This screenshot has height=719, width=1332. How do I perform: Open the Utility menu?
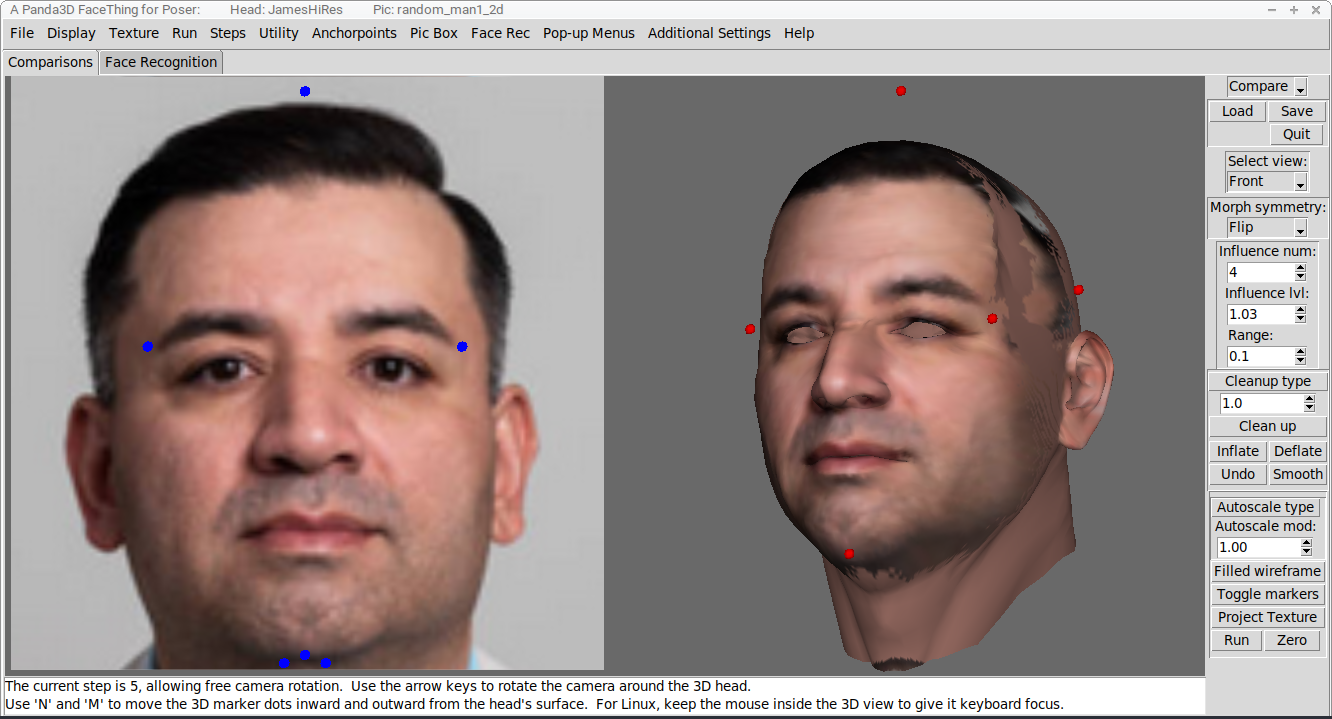[279, 33]
